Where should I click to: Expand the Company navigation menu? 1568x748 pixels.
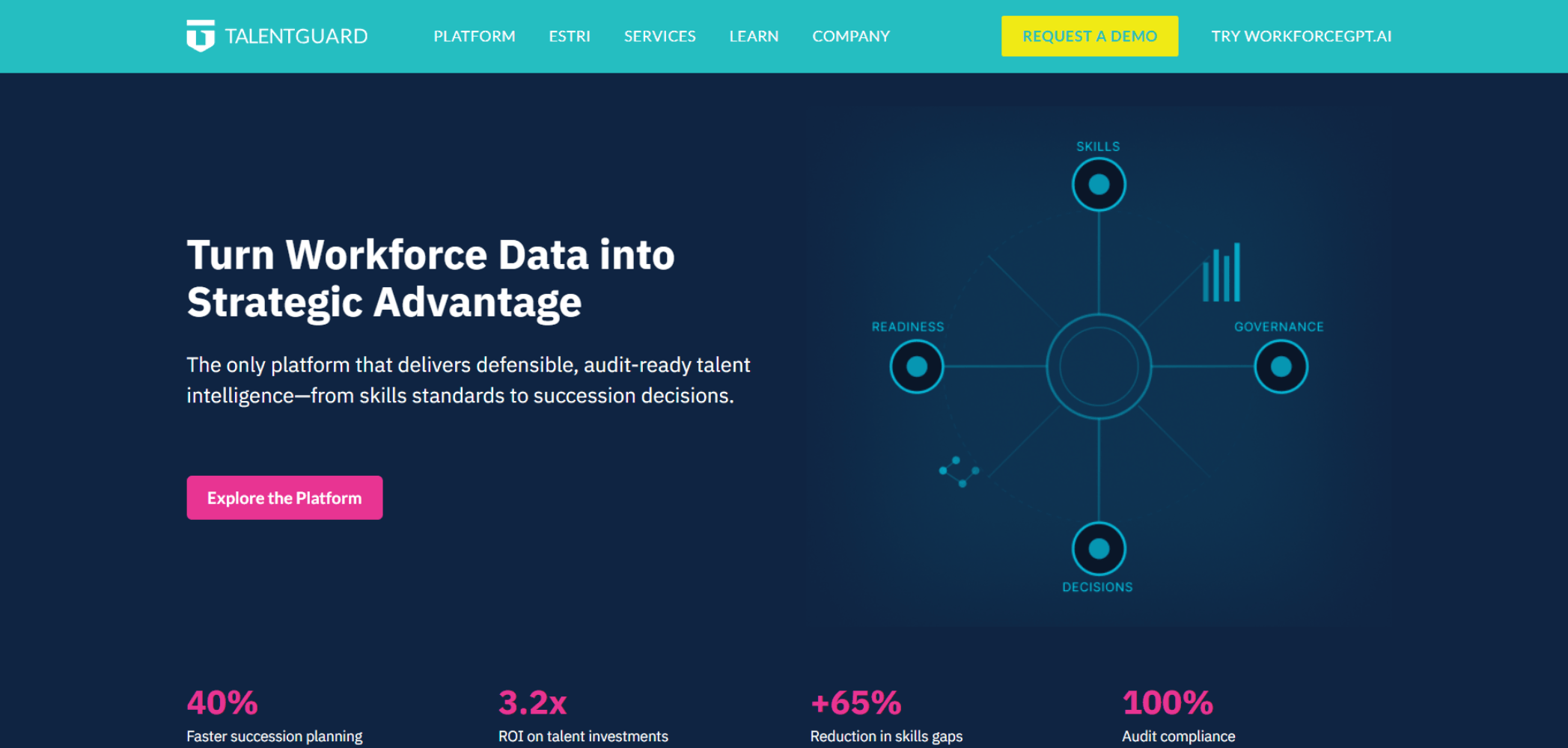pos(851,36)
